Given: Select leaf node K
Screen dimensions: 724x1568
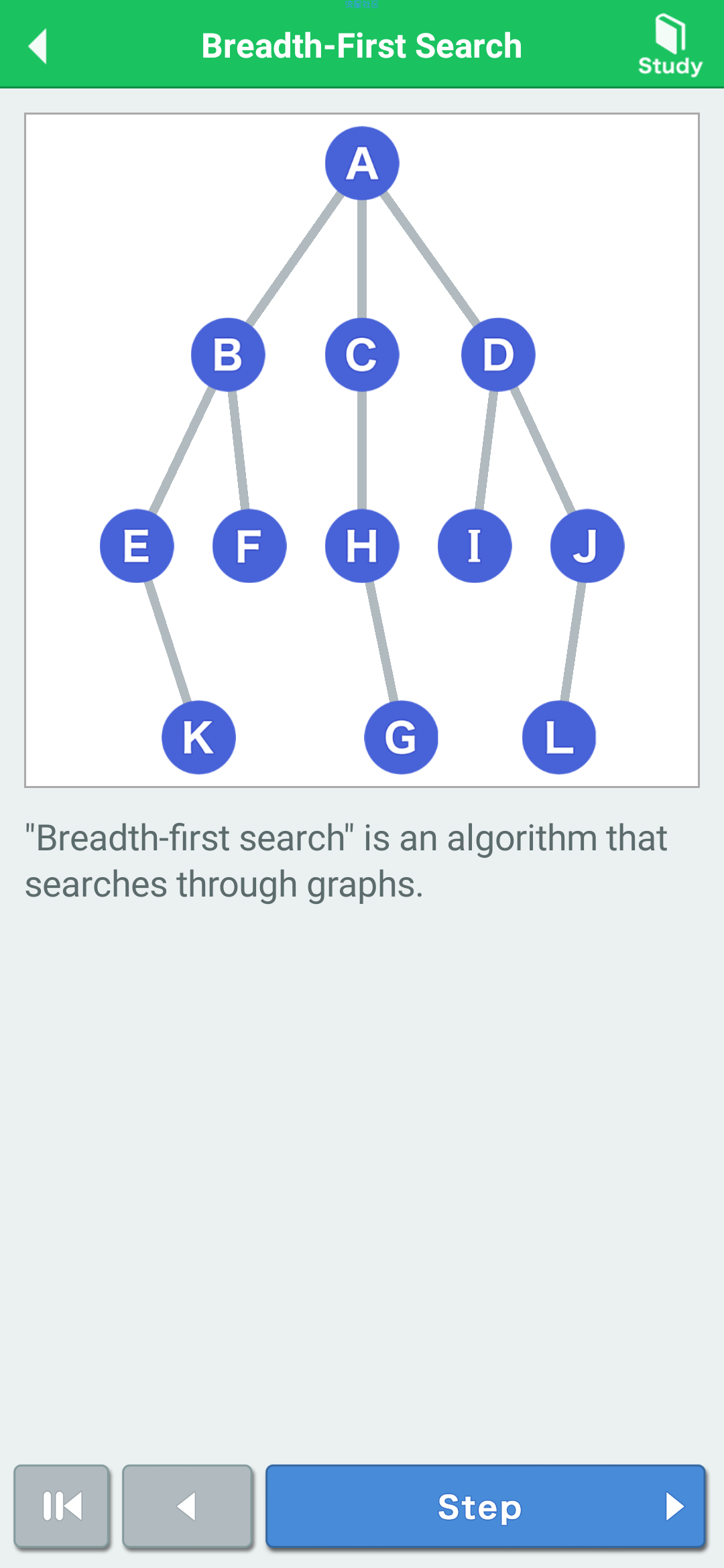Looking at the screenshot, I should 198,737.
